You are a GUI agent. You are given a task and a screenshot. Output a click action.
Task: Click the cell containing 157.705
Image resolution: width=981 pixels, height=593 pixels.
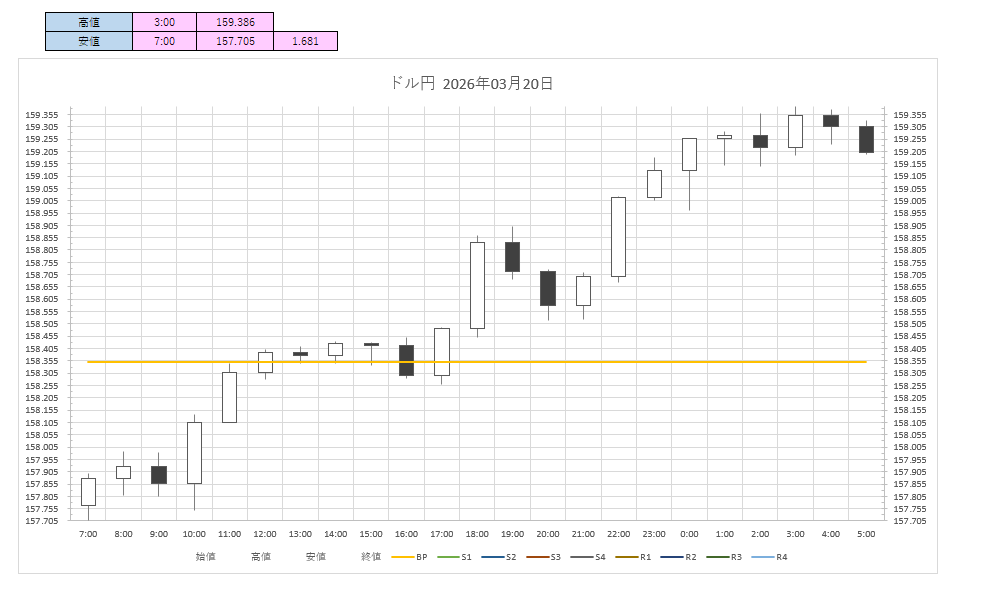(235, 41)
